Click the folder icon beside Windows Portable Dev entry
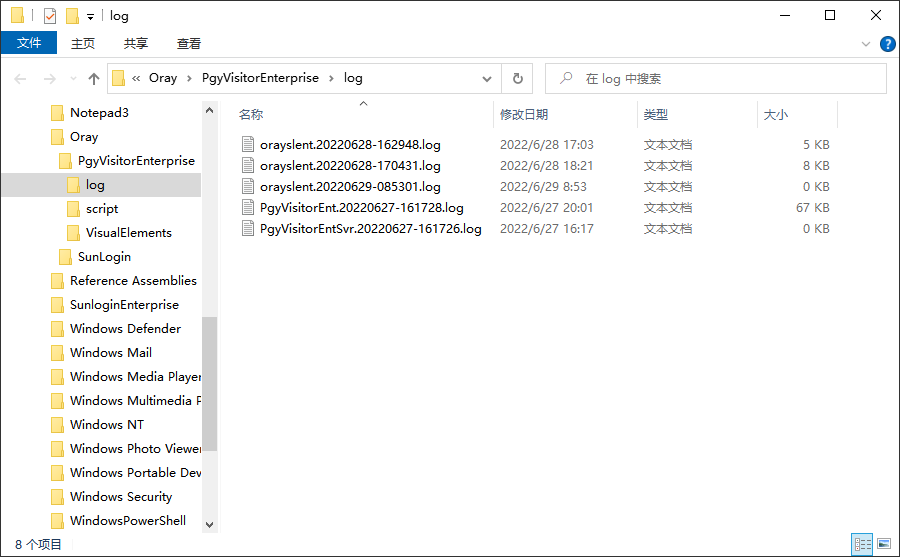900x557 pixels. pos(57,473)
